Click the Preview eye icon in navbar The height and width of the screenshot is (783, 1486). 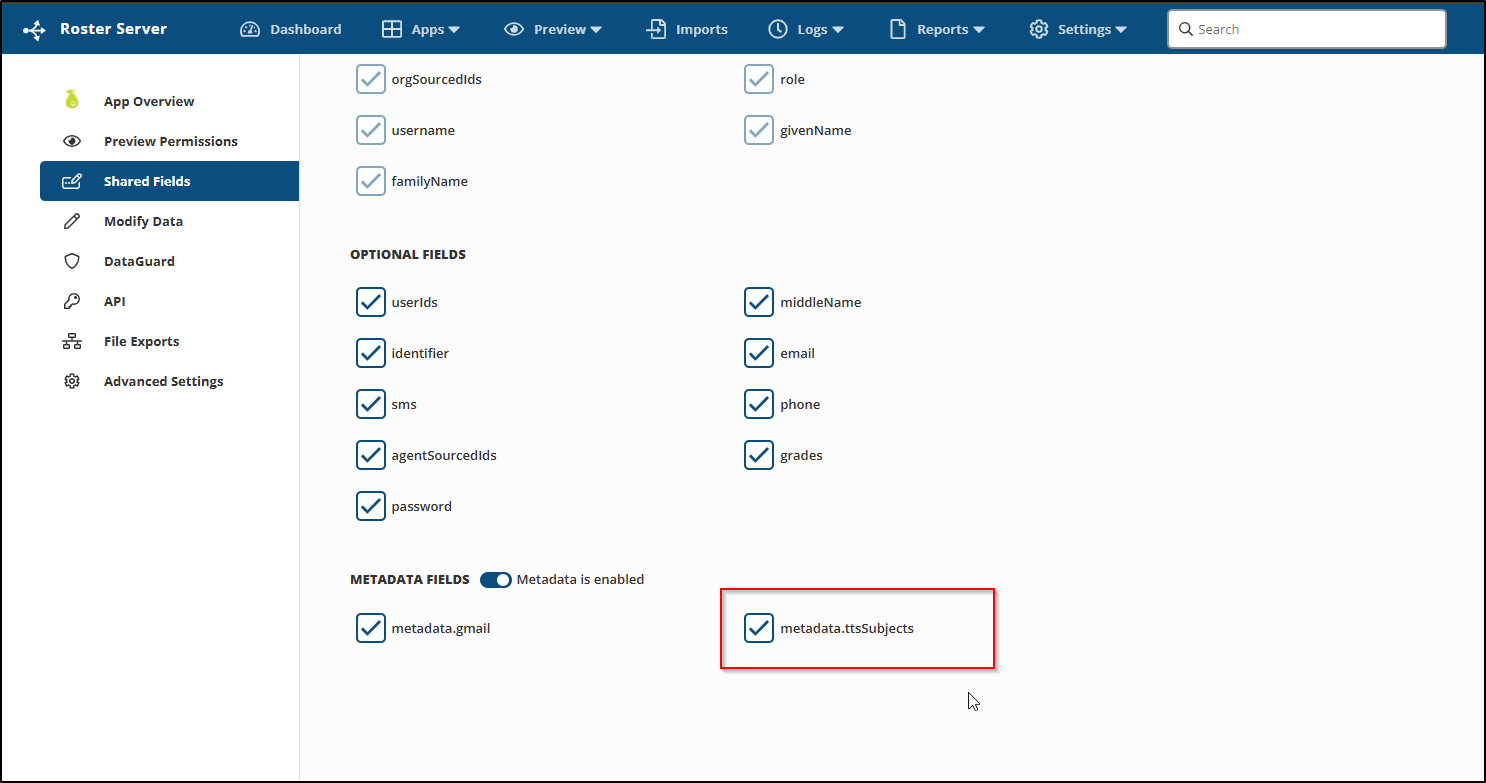[x=514, y=29]
